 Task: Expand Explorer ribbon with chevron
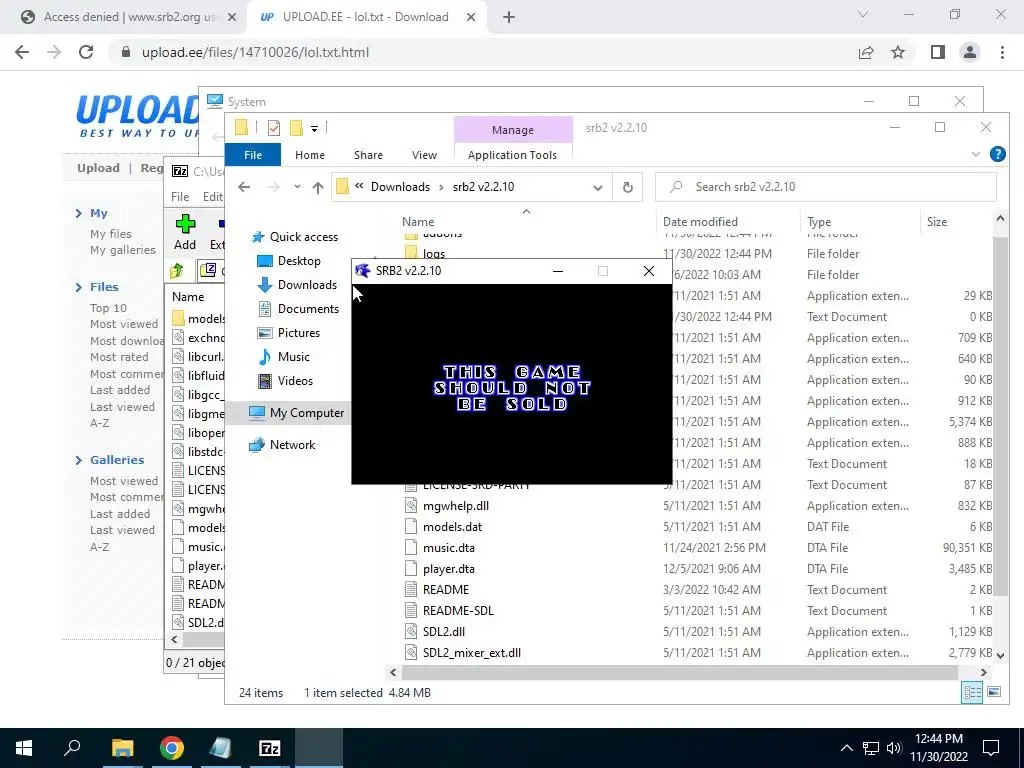click(x=976, y=154)
